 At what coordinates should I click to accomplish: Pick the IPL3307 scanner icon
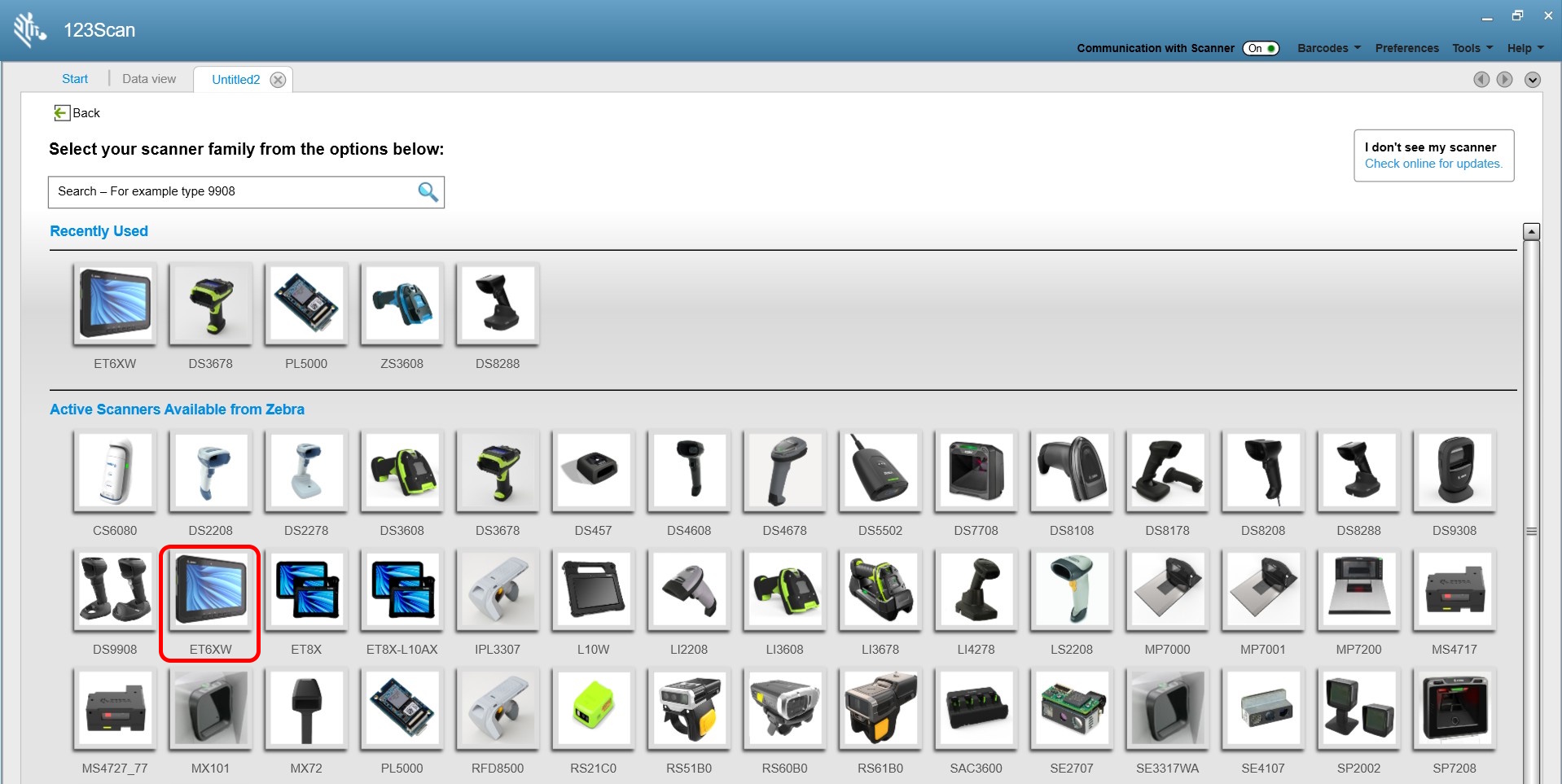click(x=498, y=589)
